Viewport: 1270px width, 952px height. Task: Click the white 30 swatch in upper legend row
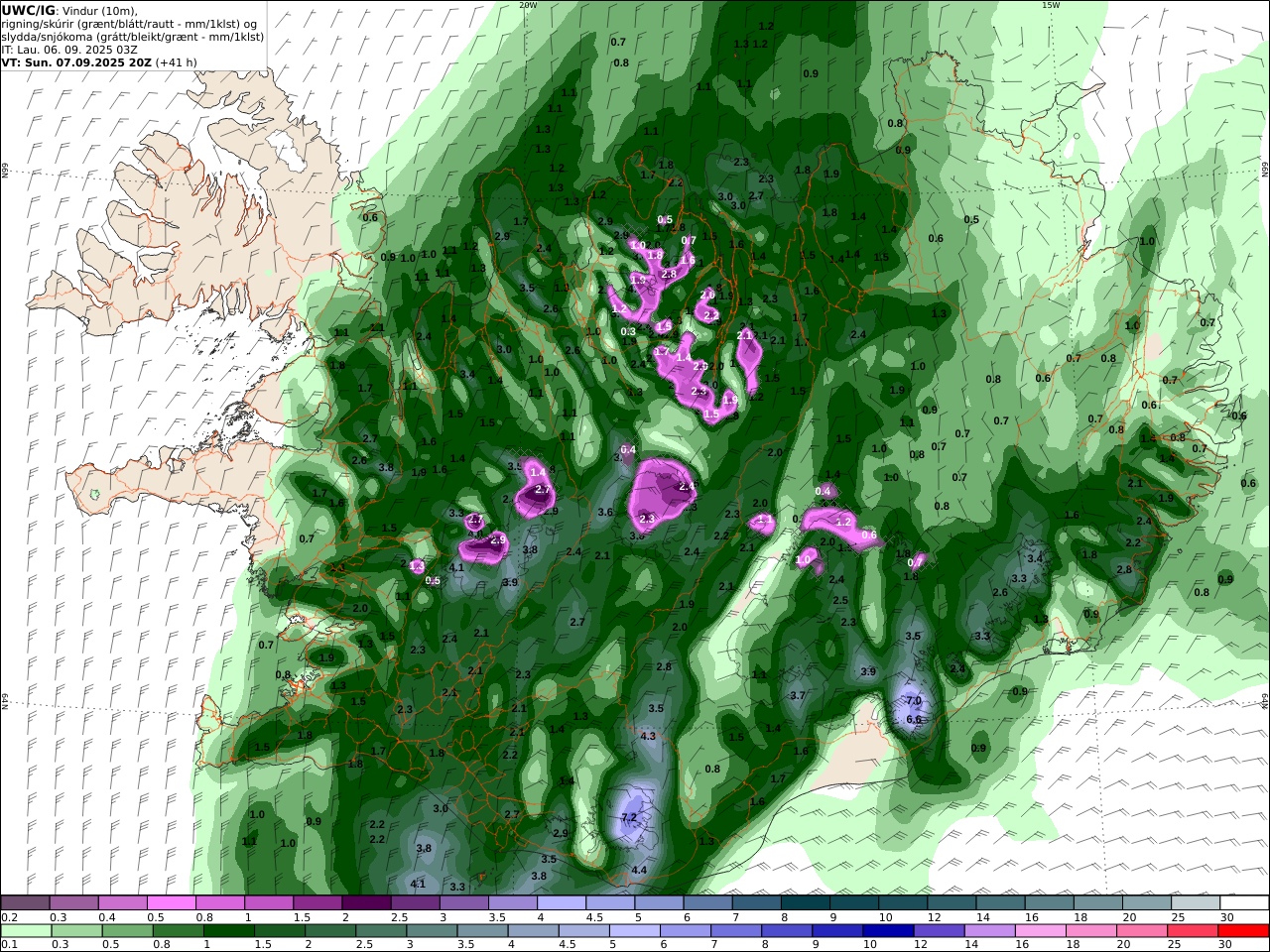pyautogui.click(x=1243, y=903)
